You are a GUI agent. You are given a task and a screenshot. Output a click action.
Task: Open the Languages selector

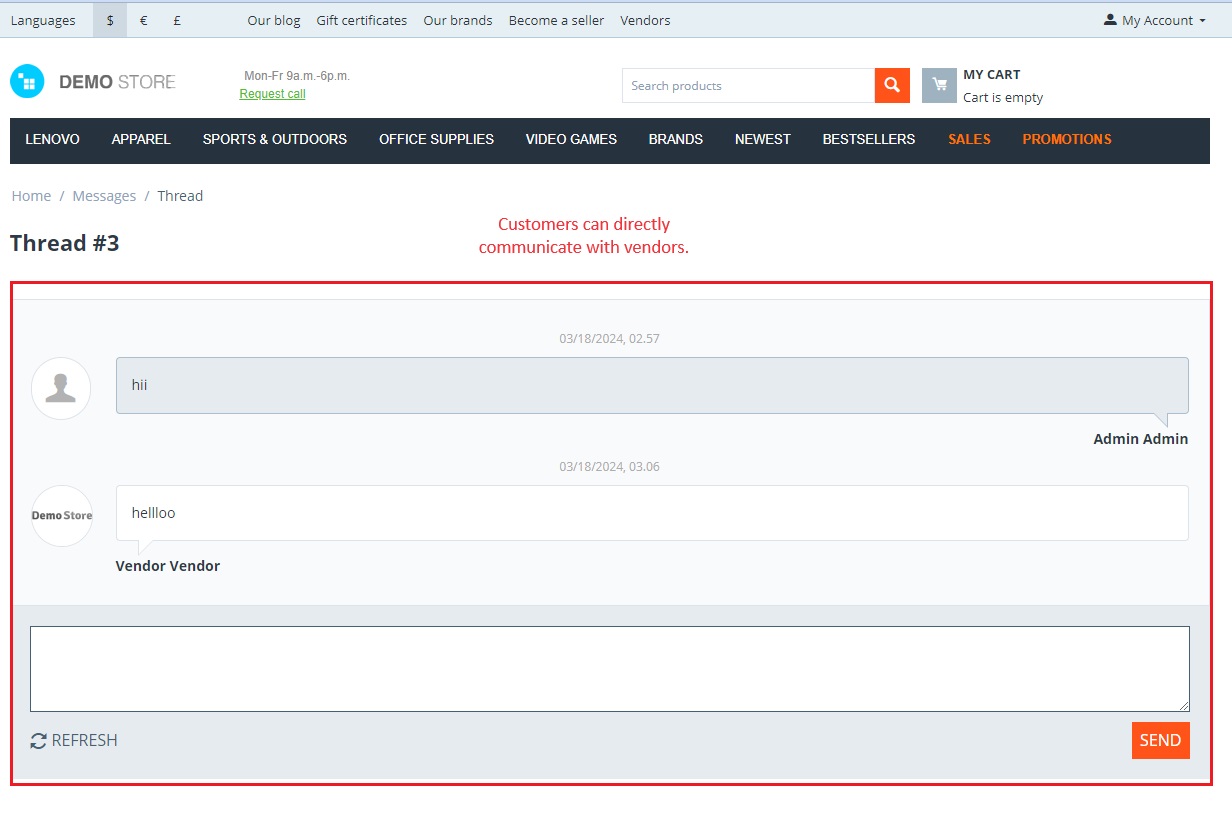tap(43, 20)
